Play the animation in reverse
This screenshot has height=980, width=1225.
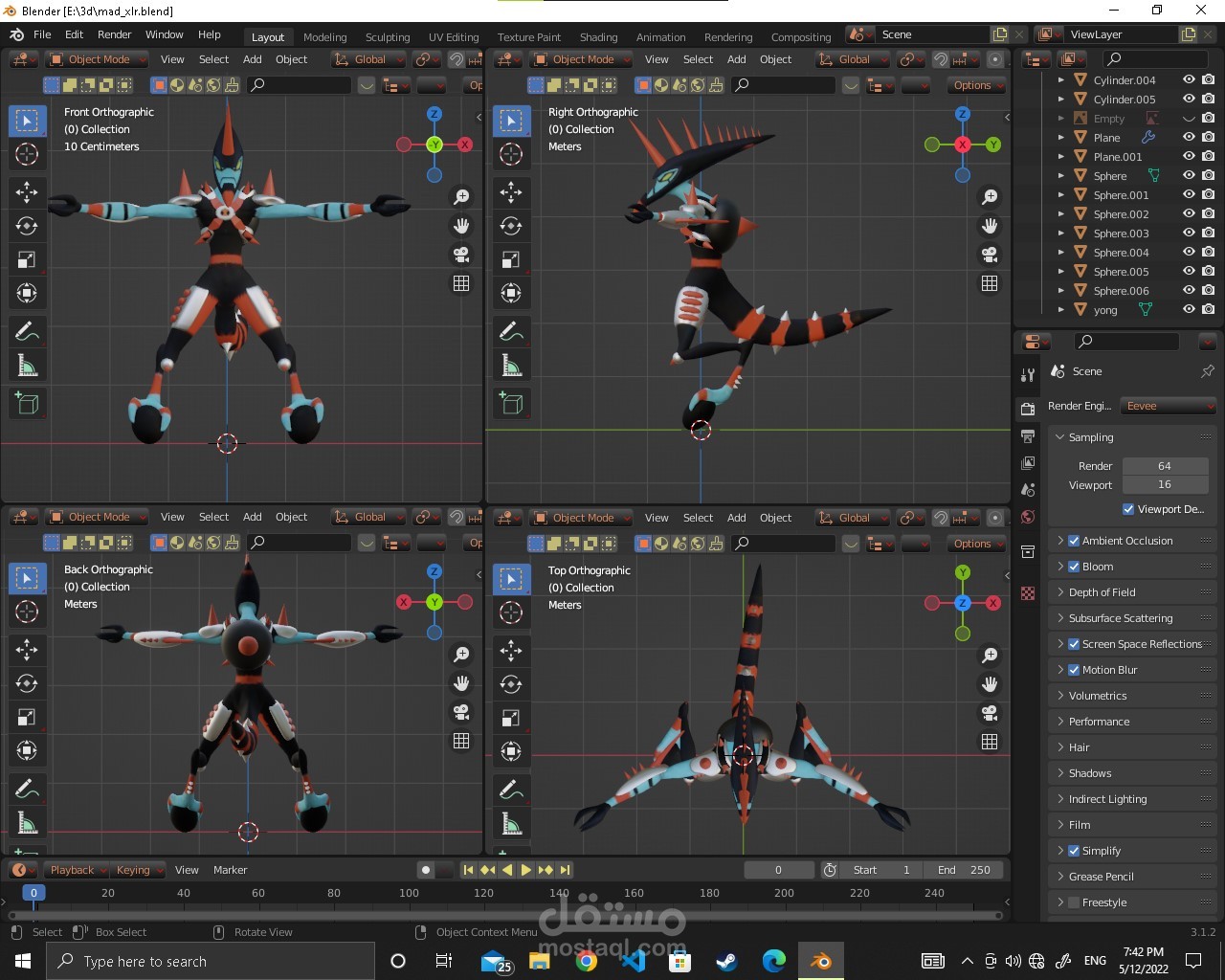coord(506,870)
